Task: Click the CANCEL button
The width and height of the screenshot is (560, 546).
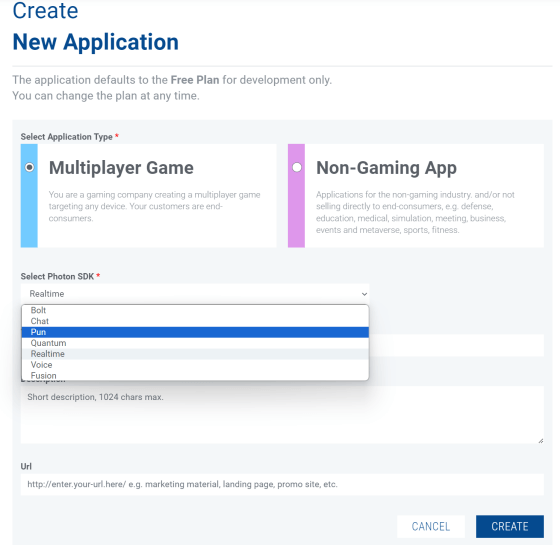Action: coord(431,526)
